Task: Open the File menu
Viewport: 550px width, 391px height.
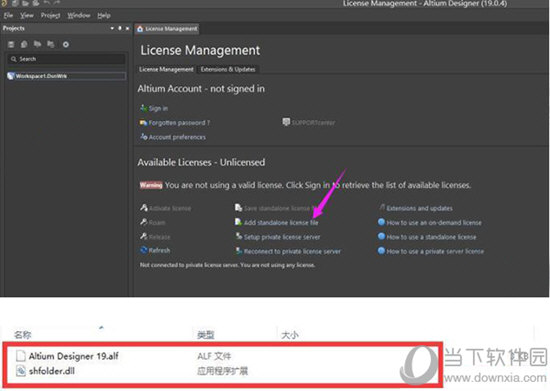Action: [8, 15]
